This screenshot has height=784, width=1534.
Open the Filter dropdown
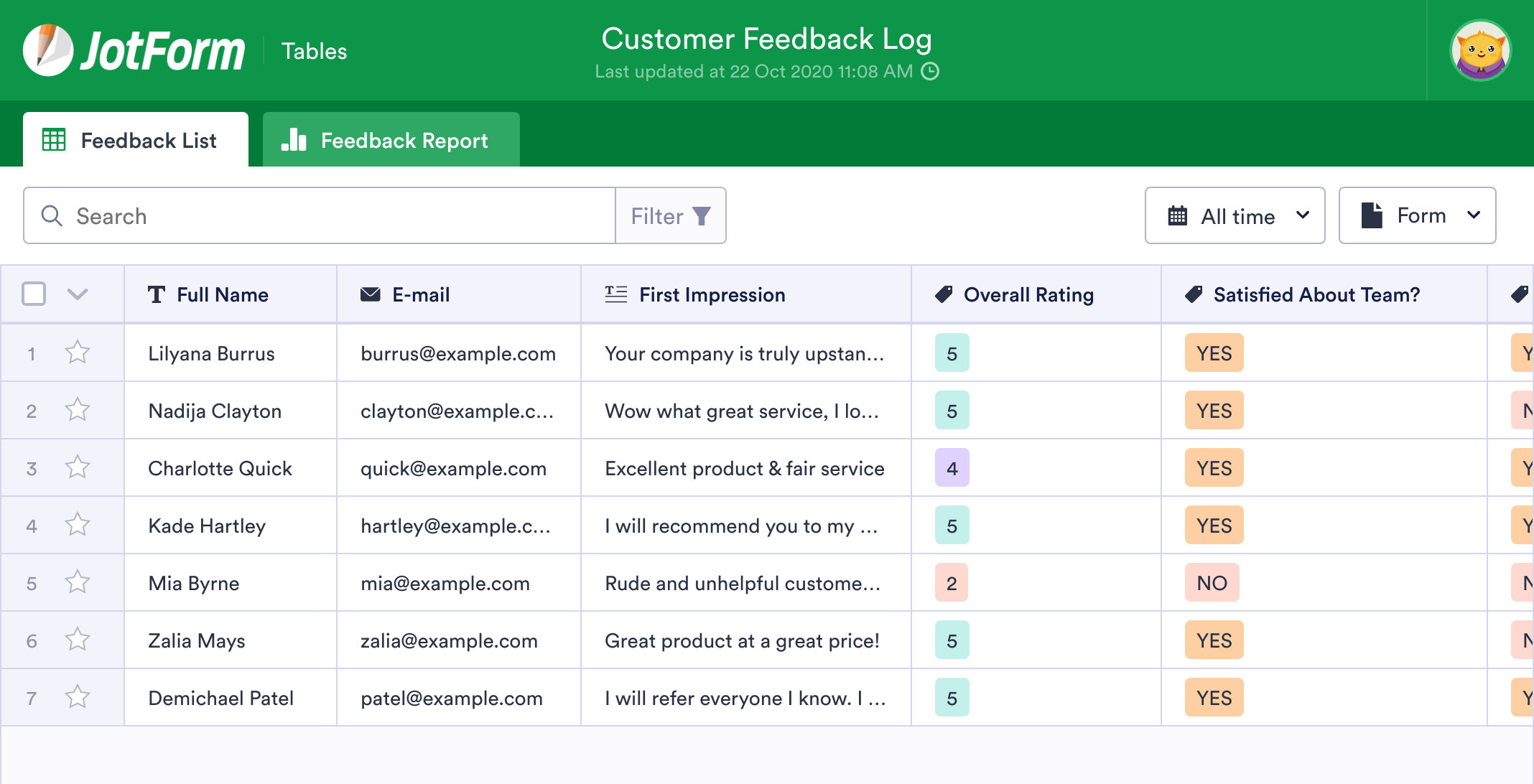tap(670, 215)
